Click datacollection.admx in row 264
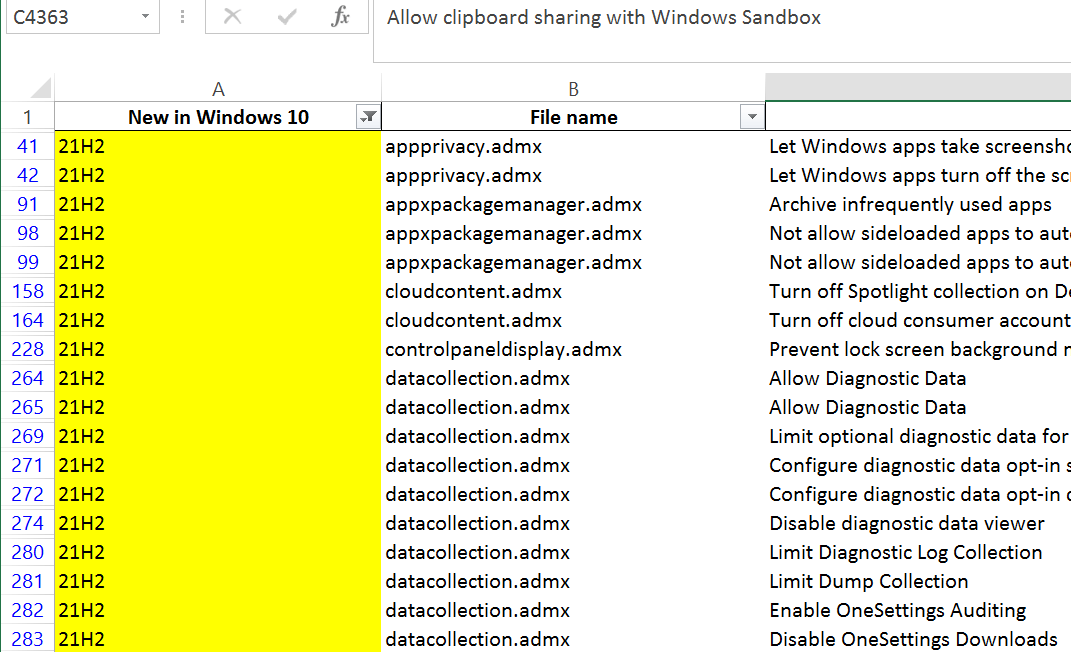1071x652 pixels. (573, 378)
